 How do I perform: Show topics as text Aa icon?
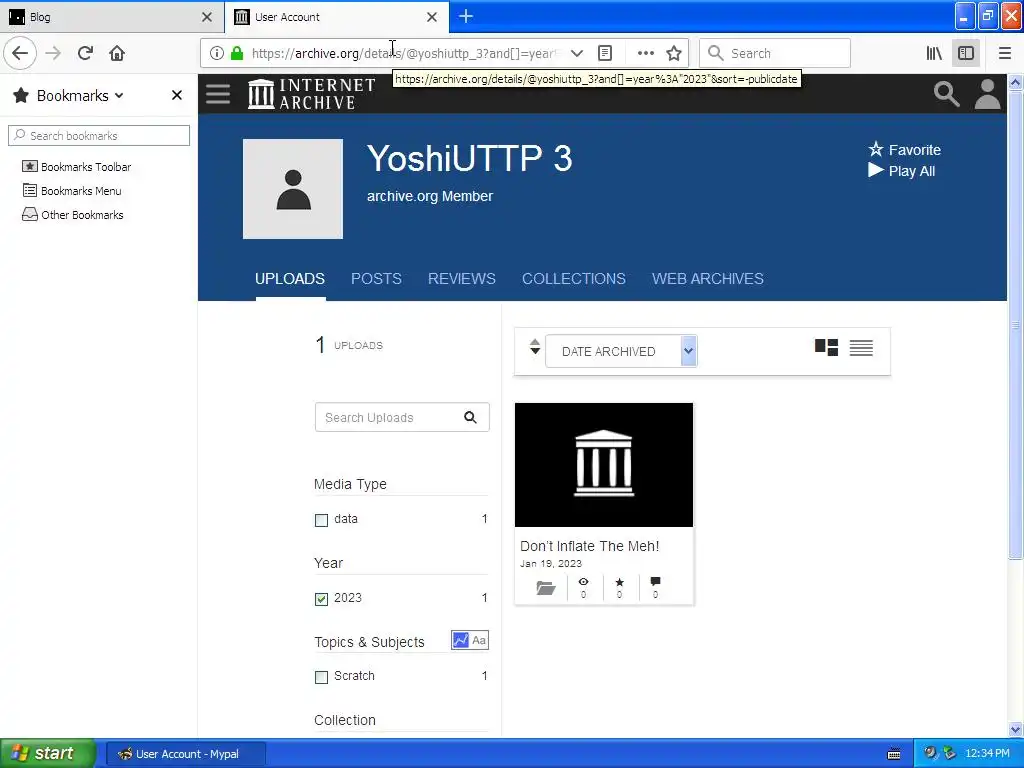tap(479, 640)
